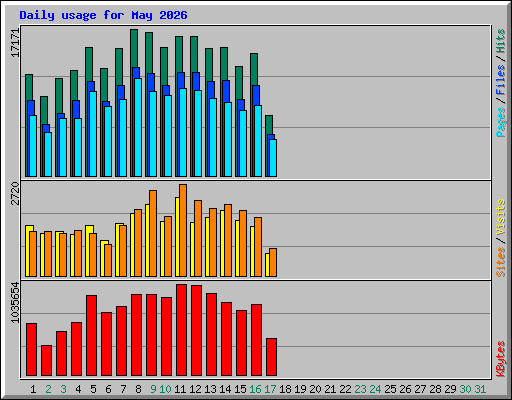
Task: Click the tallest orange sites bar, day 11
Action: point(183,230)
